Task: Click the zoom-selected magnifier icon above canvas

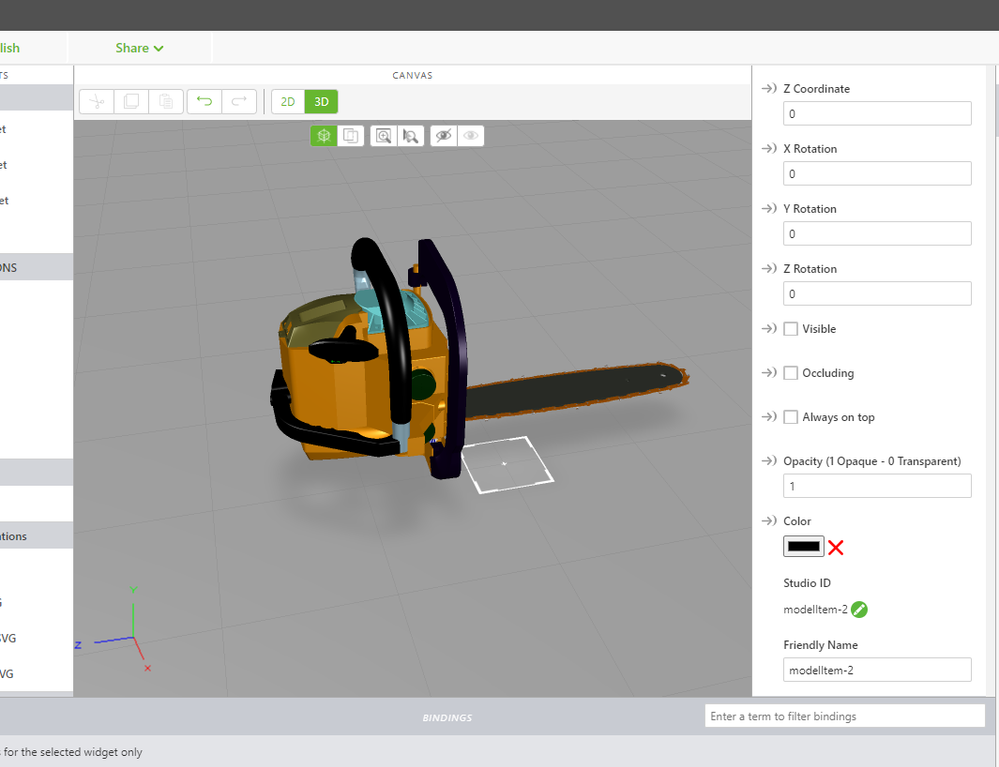Action: (x=410, y=135)
